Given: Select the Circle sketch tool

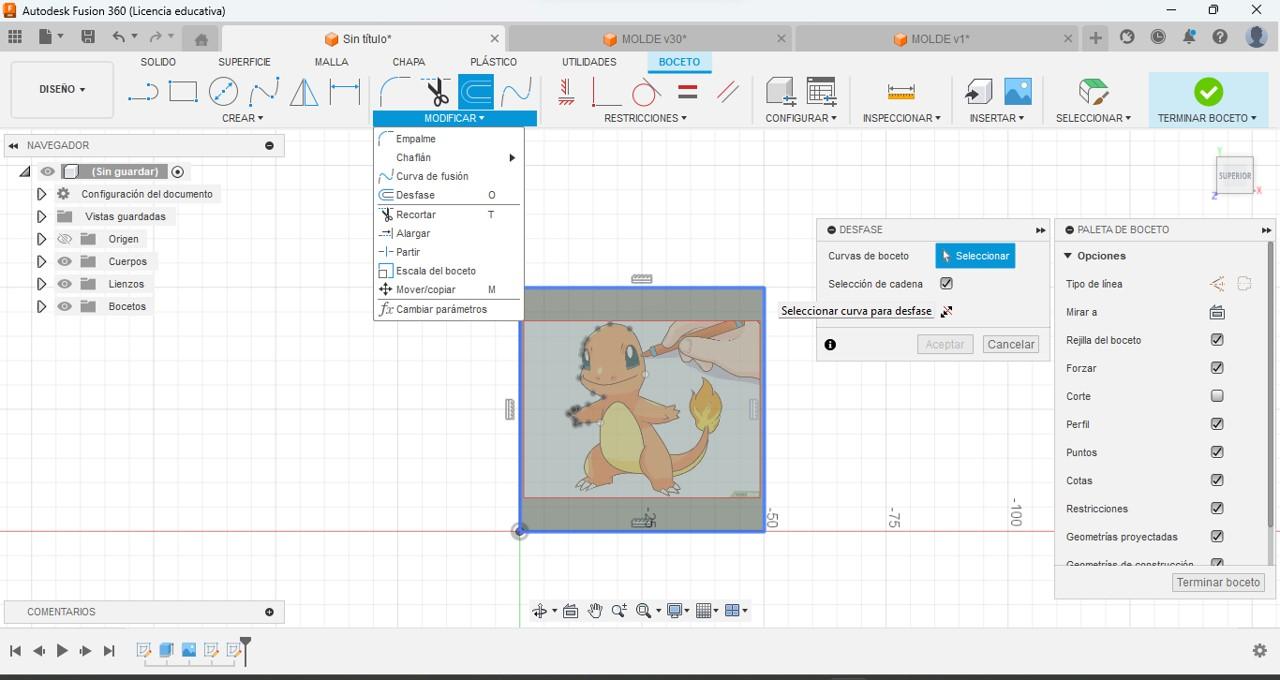Looking at the screenshot, I should tap(223, 92).
